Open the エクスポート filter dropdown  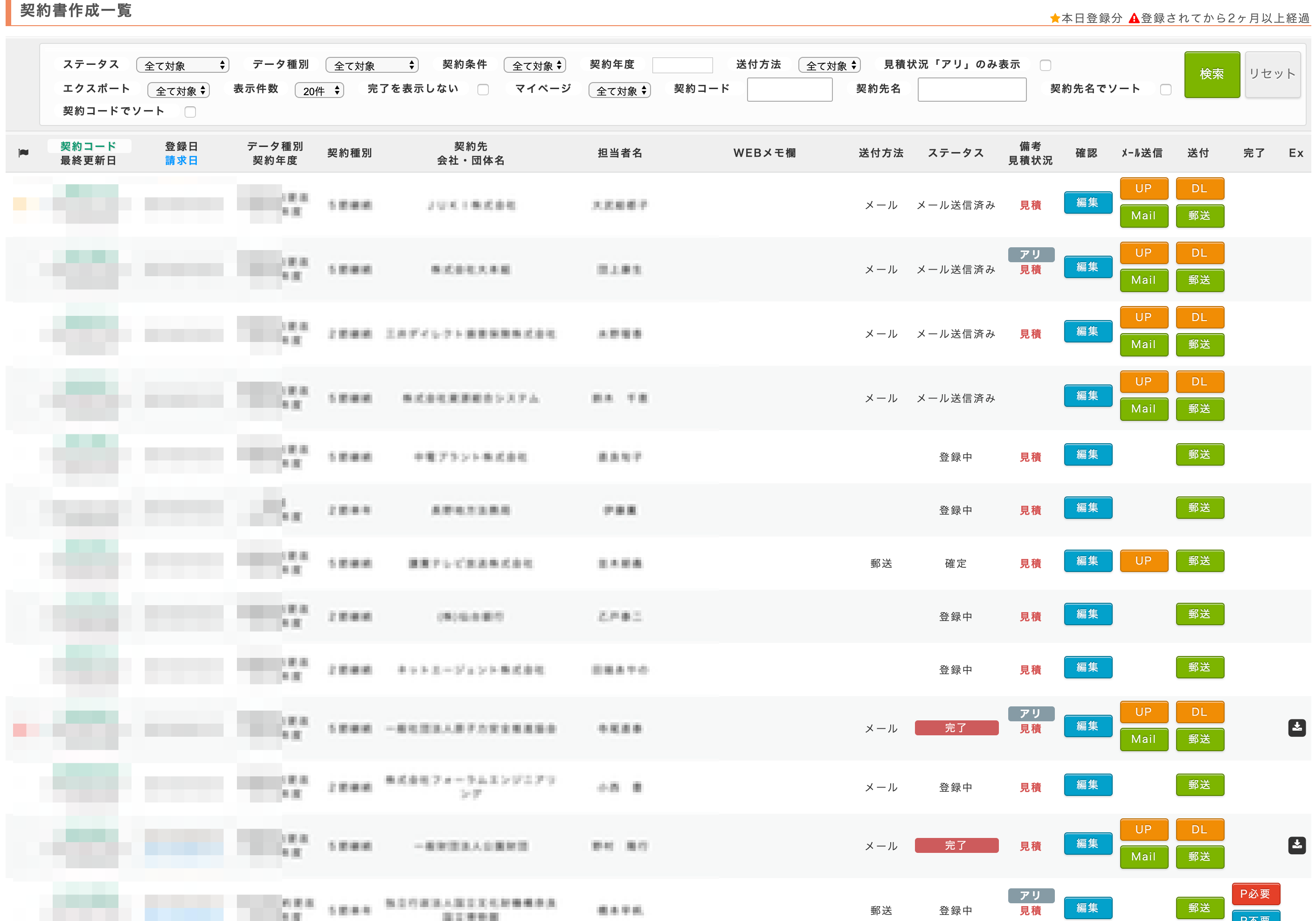point(178,90)
